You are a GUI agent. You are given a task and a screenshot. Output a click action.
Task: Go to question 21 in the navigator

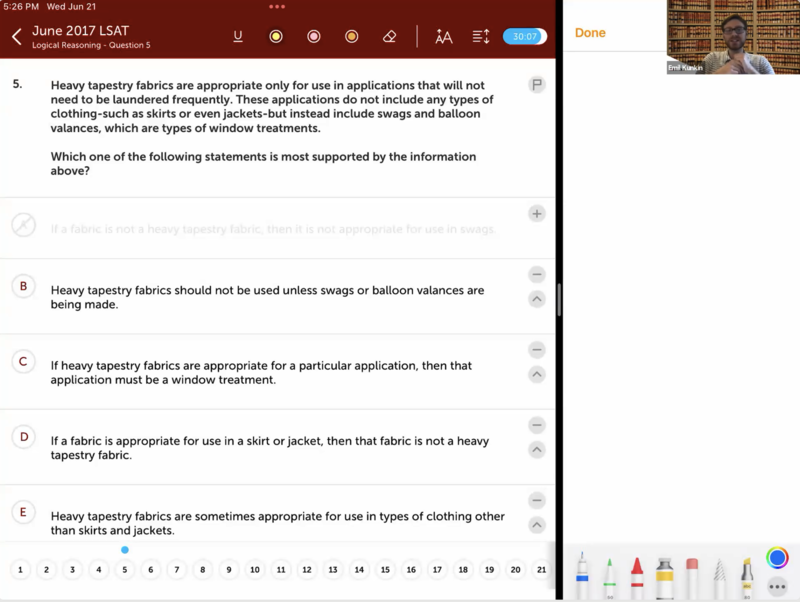(x=541, y=570)
